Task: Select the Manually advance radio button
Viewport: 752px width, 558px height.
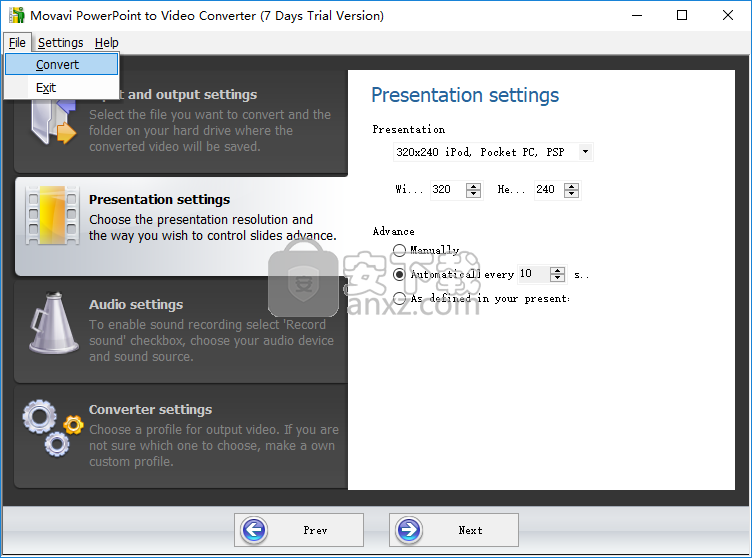Action: (399, 250)
